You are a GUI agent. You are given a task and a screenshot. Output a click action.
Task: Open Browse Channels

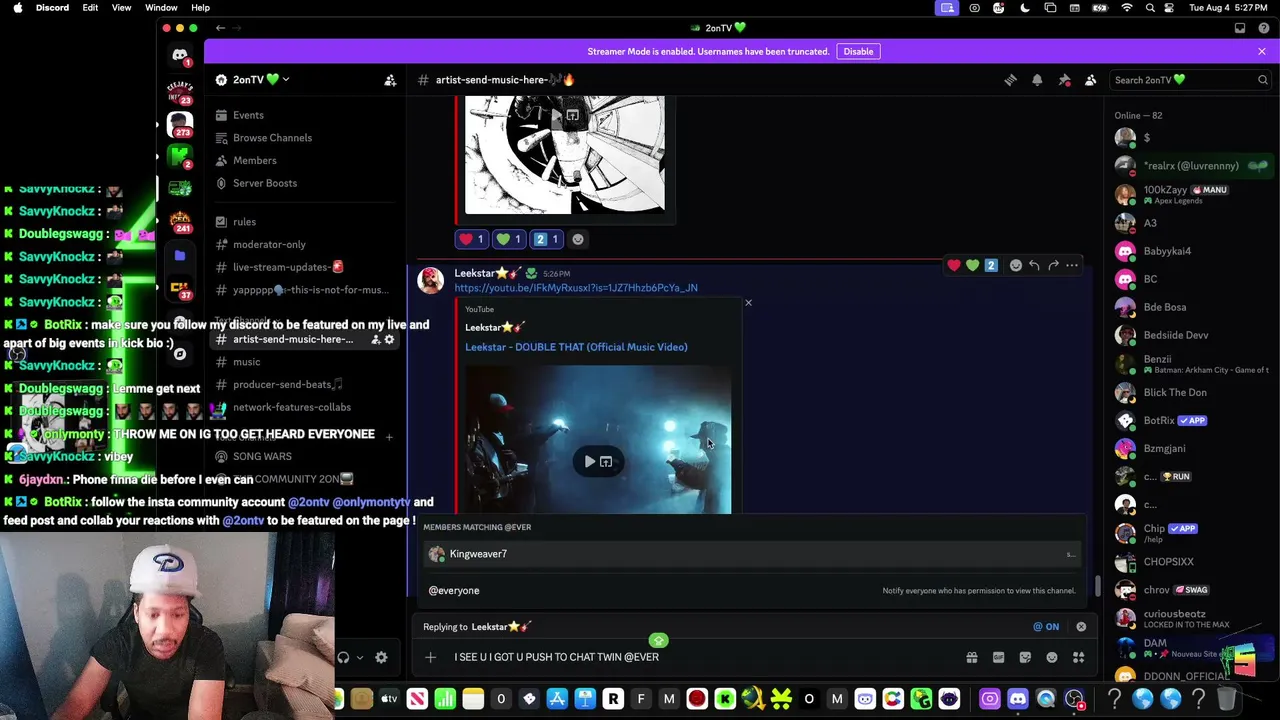pyautogui.click(x=272, y=138)
